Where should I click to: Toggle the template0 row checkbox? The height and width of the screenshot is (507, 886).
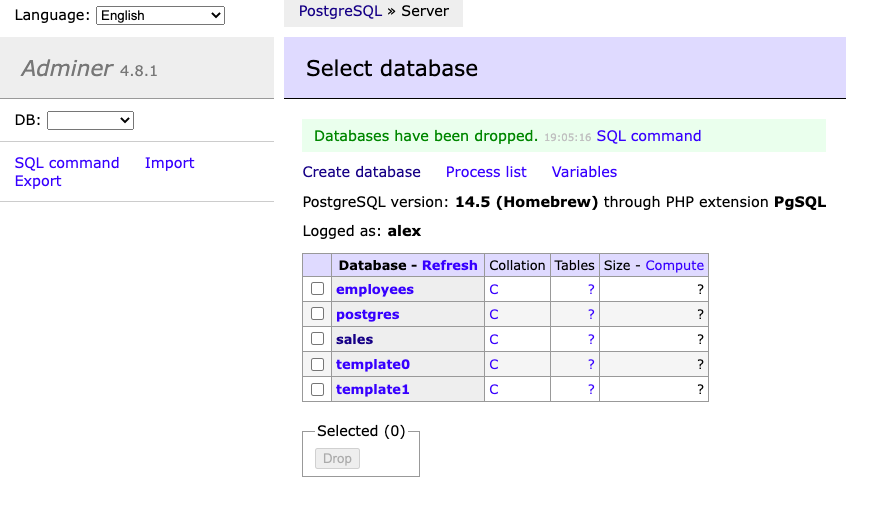pyautogui.click(x=317, y=364)
